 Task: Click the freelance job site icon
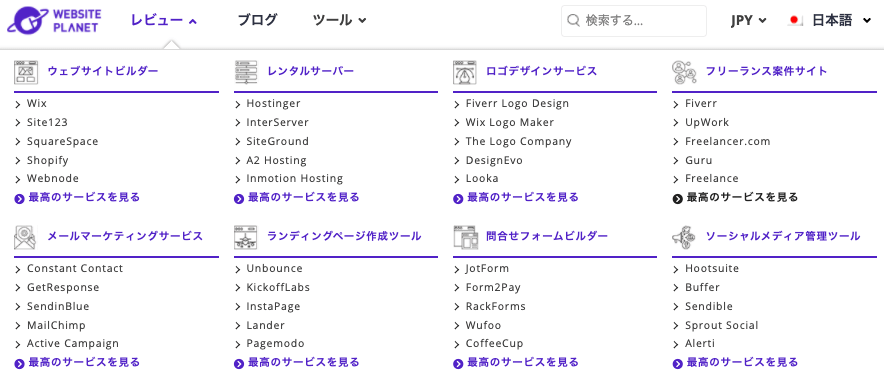click(x=683, y=72)
